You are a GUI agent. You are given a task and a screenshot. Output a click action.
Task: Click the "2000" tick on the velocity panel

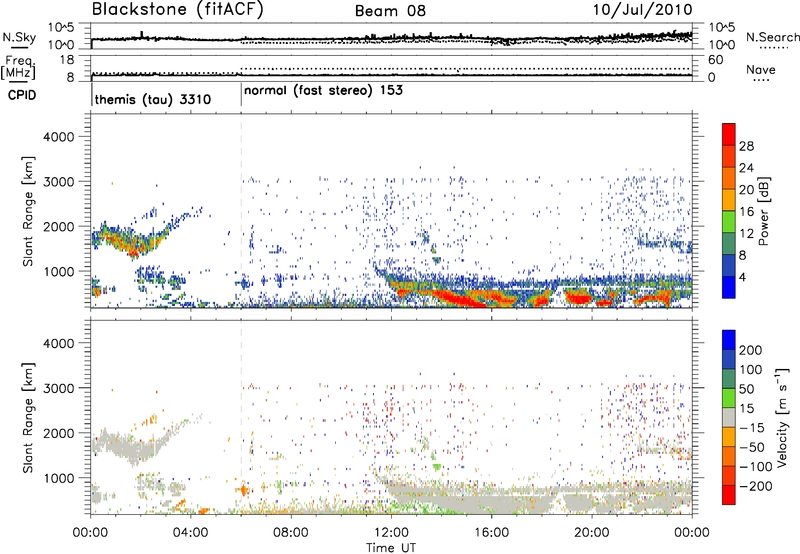(x=58, y=433)
